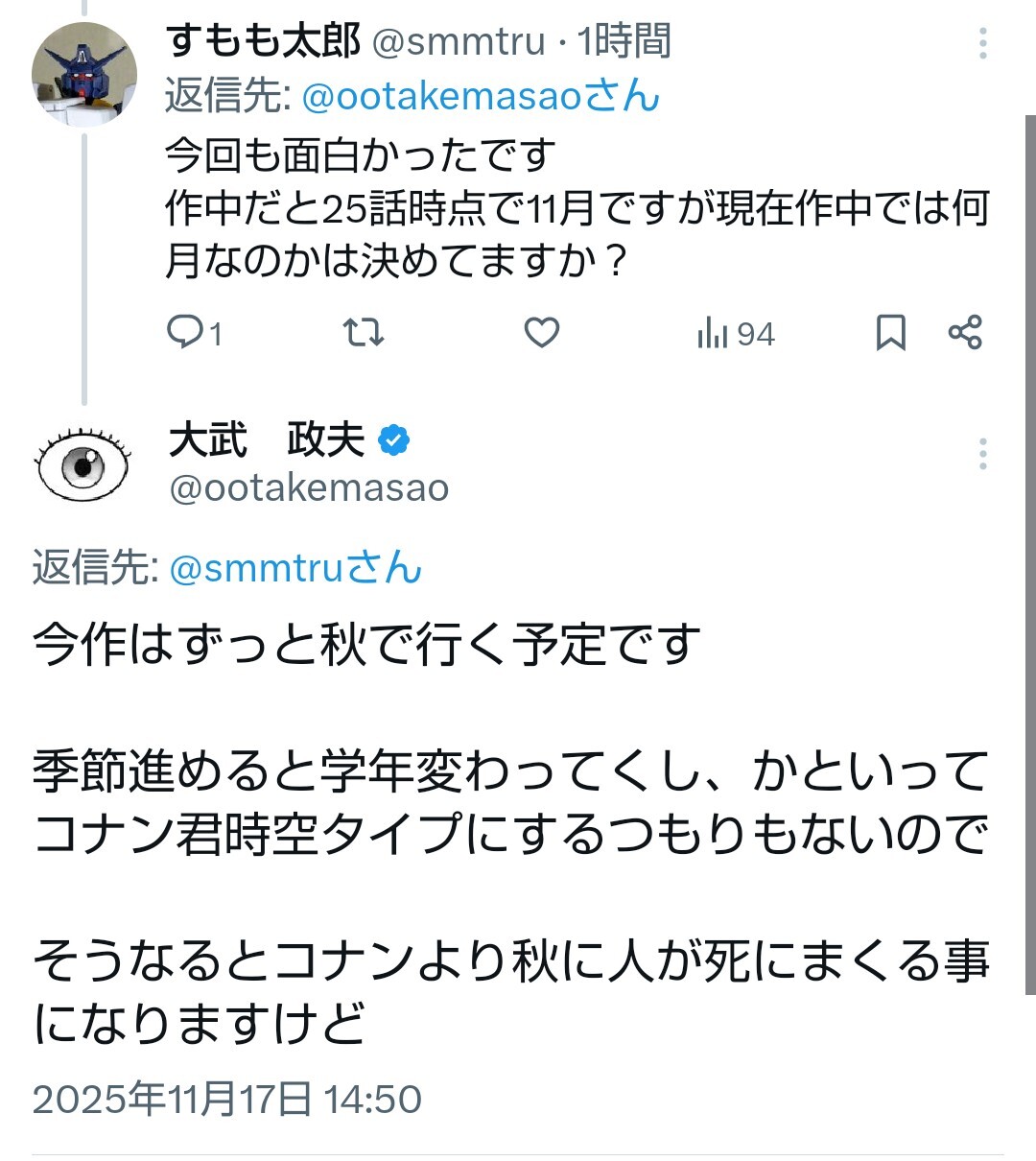Click the 2025年11月17日 14:50 timestamp
Viewport: 1036px width, 1161px height.
coord(227,1100)
